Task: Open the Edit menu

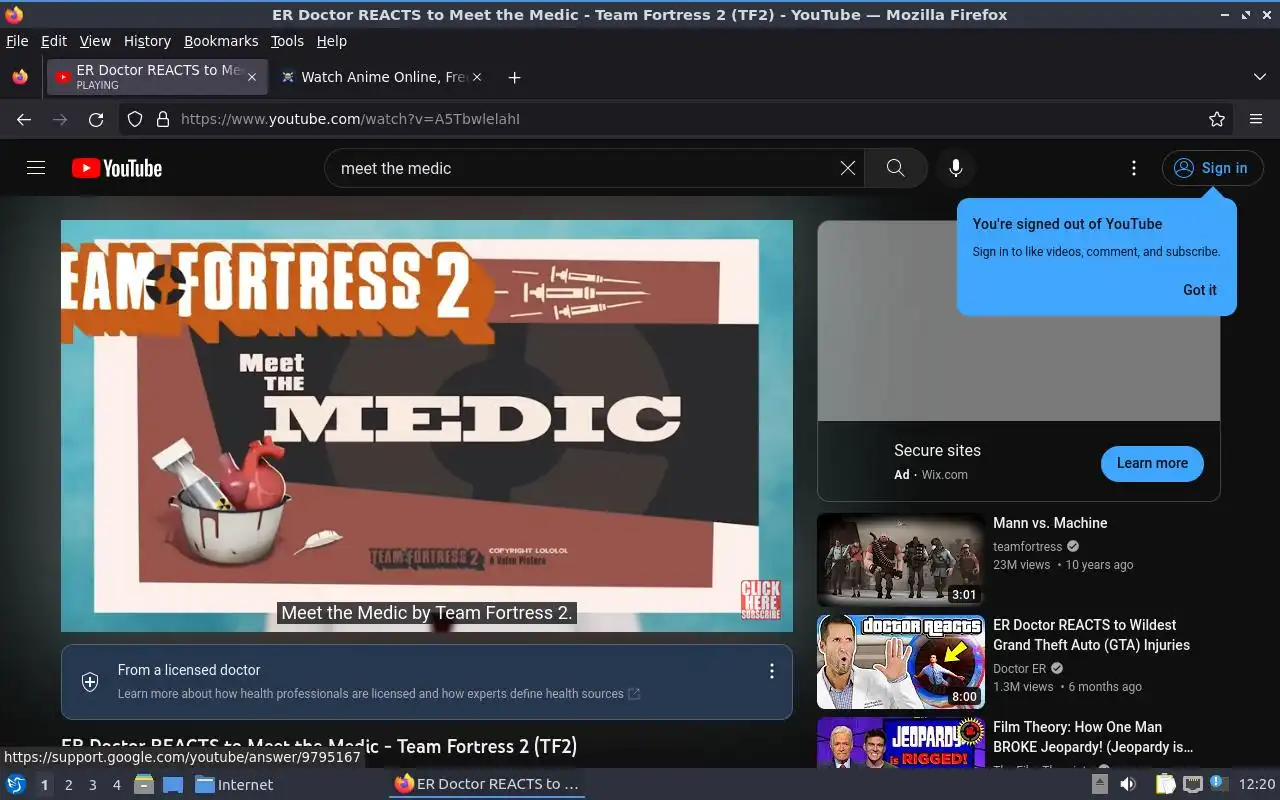Action: (x=54, y=41)
